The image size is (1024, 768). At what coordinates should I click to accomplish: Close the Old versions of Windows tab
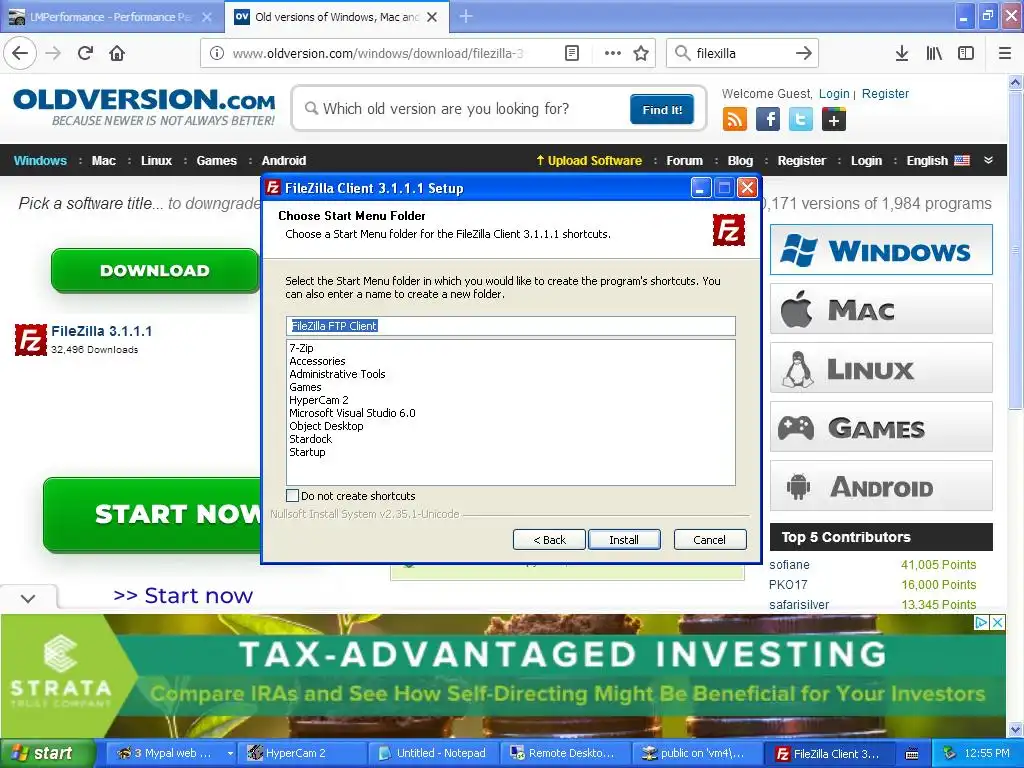[432, 17]
